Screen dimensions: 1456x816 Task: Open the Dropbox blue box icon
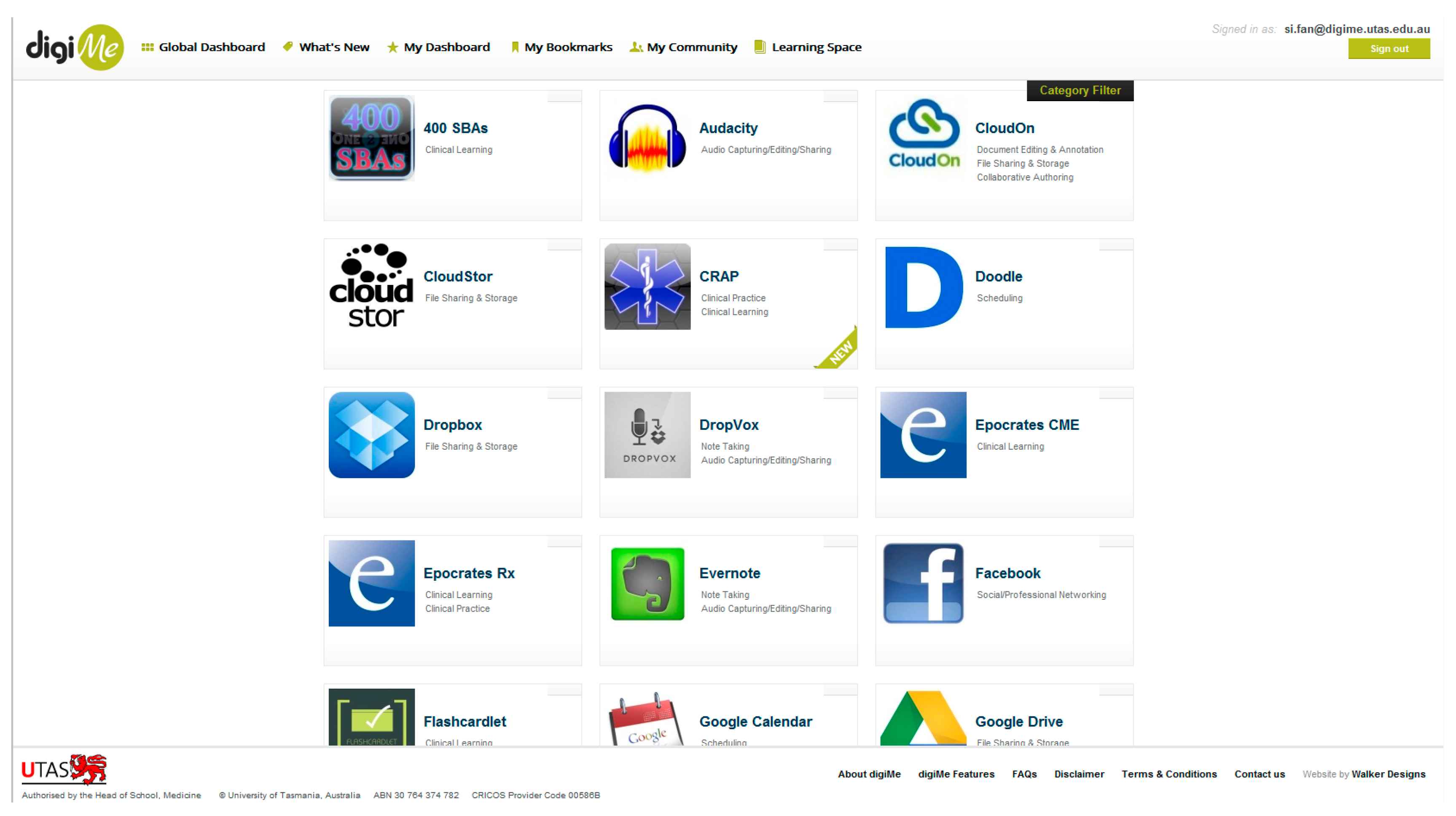coord(371,435)
